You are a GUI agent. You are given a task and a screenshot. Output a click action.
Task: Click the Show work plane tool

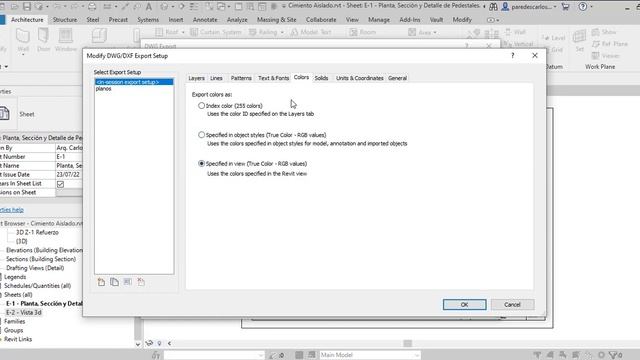tap(604, 32)
